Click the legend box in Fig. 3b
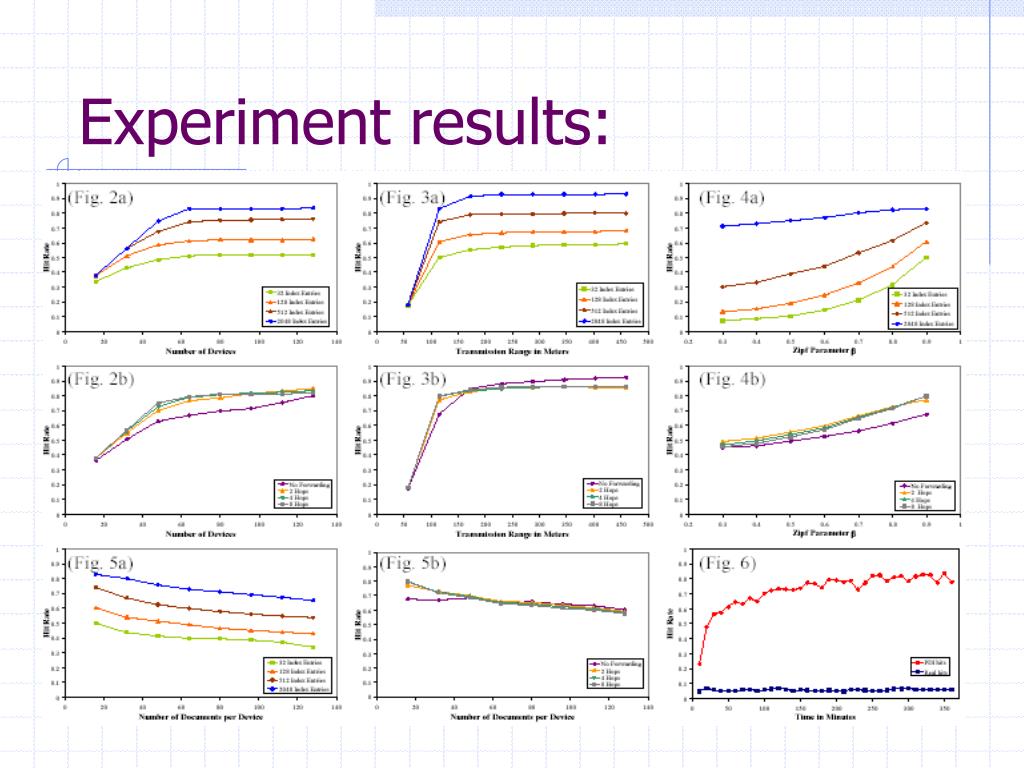The image size is (1024, 768). tap(613, 493)
